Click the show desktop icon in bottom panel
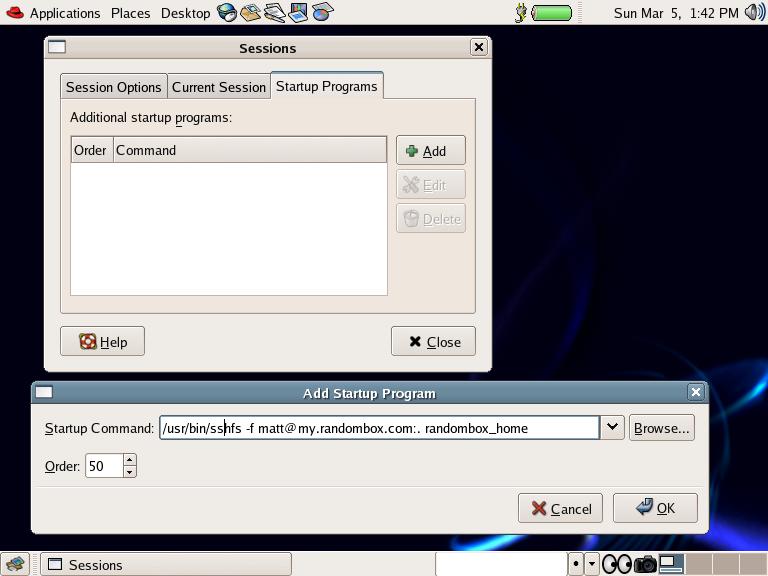Viewport: 768px width, 576px height. point(15,564)
